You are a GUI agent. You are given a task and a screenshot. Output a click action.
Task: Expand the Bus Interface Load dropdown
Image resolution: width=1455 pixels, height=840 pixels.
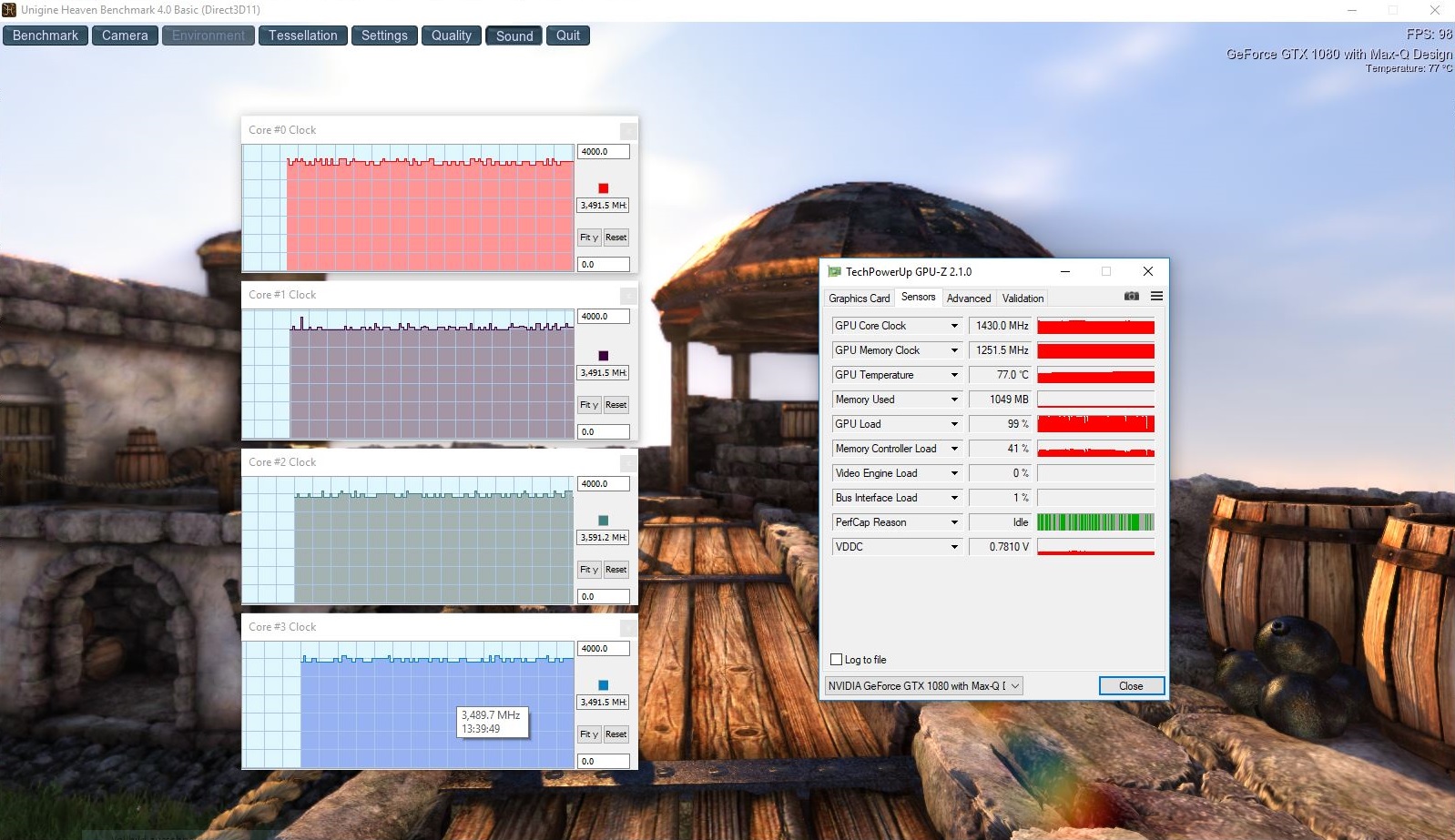tap(954, 498)
